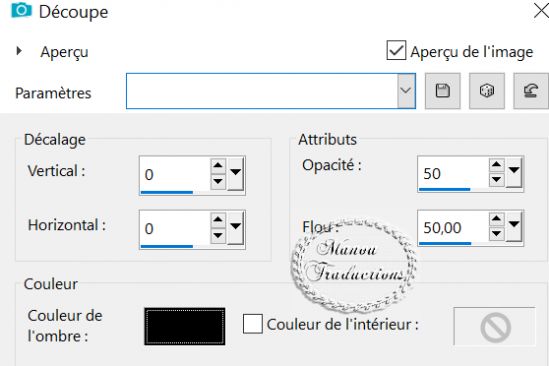549x366 pixels.
Task: Click the reset to default arrow icon
Action: coord(531,91)
